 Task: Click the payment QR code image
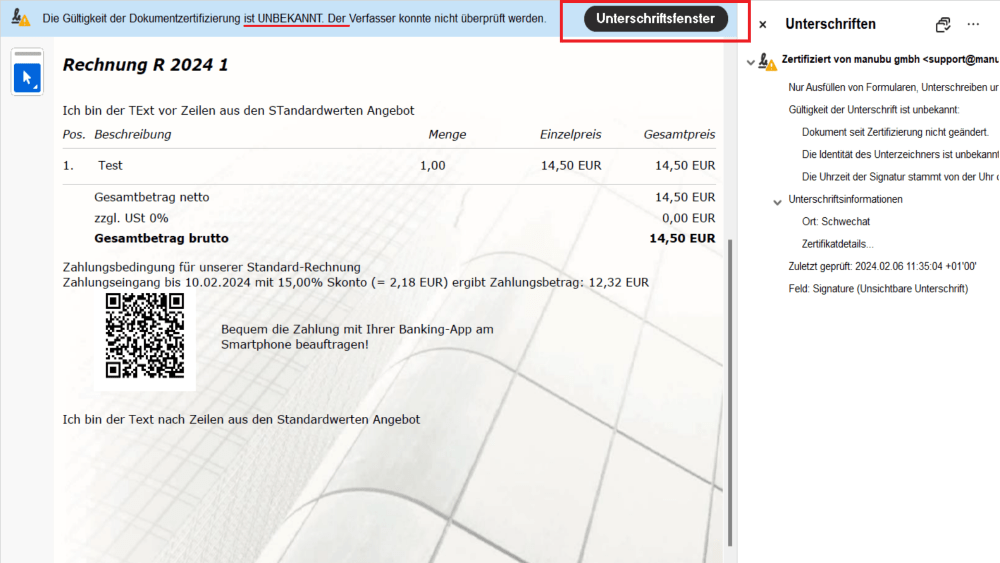tap(145, 337)
